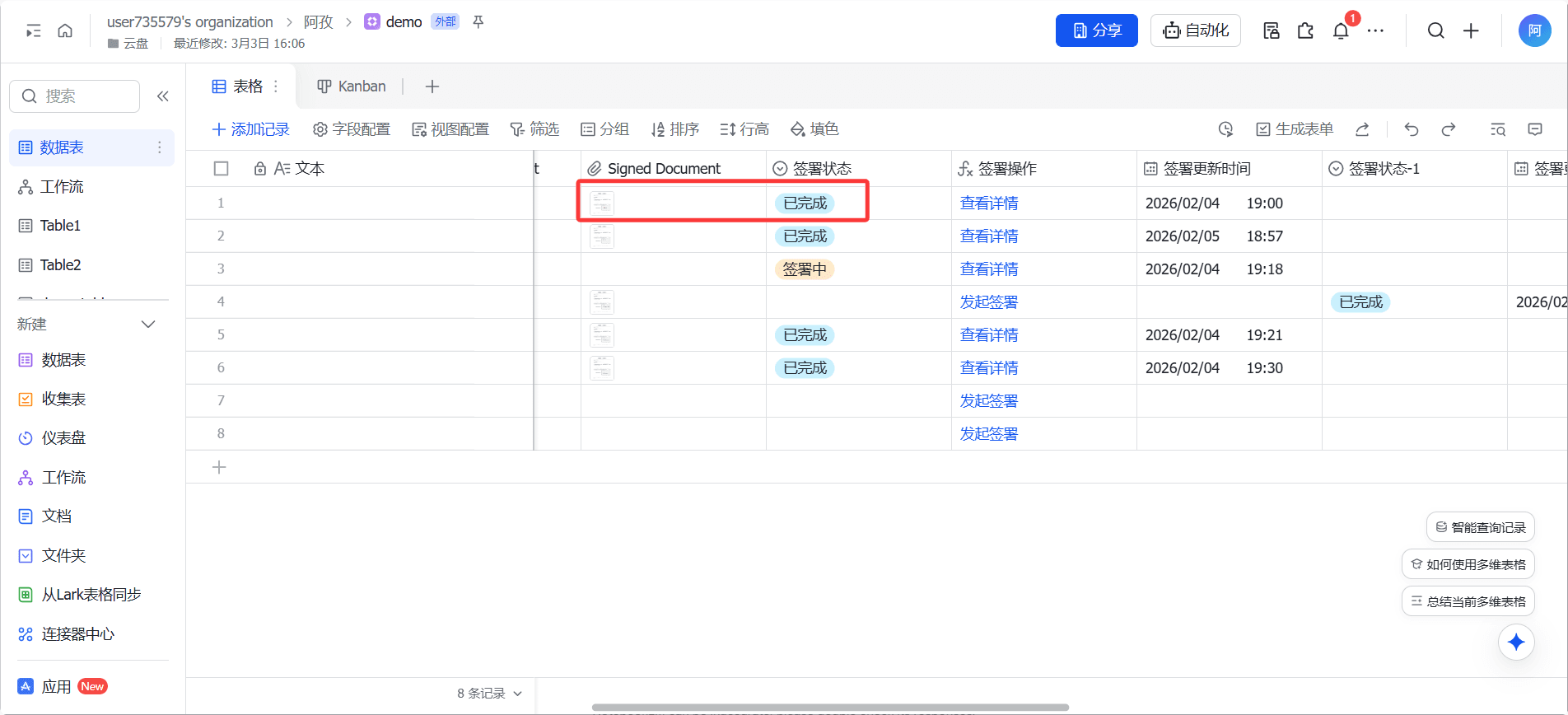The image size is (1568, 715).
Task: Click the share/export arrow icon in toolbar
Action: [1362, 129]
